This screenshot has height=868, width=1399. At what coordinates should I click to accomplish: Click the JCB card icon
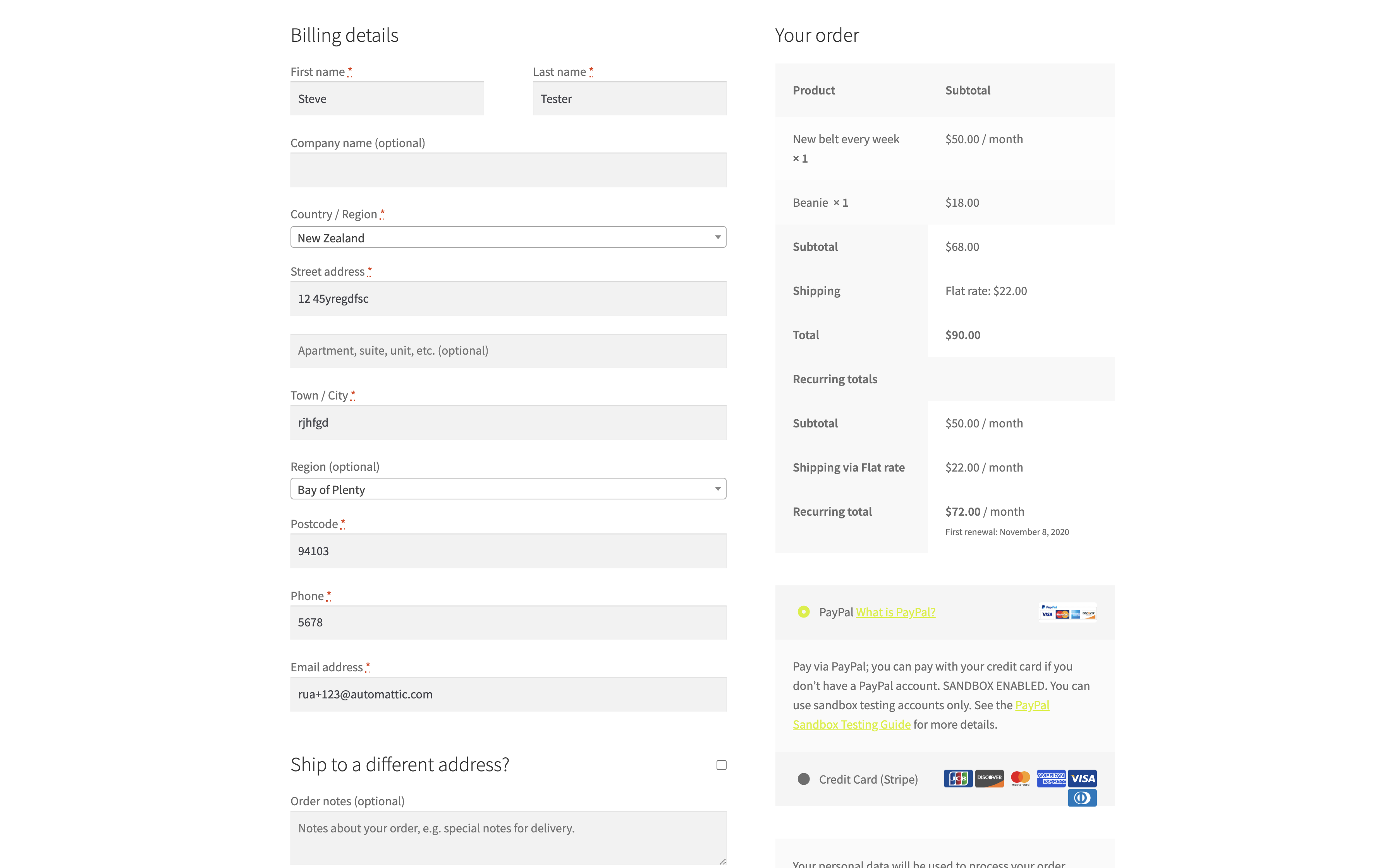(x=959, y=779)
